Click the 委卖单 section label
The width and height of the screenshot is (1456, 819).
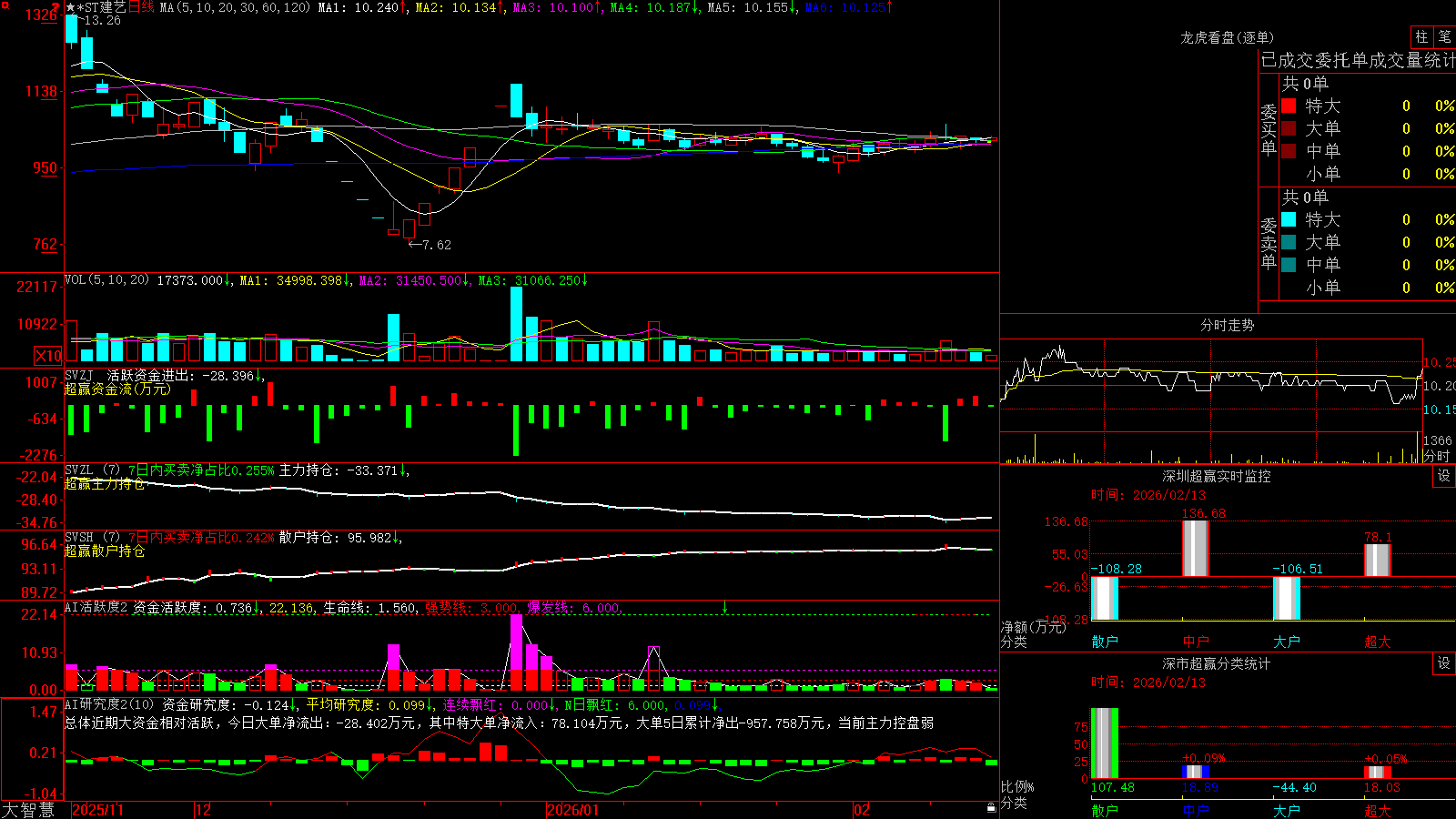pos(1269,243)
